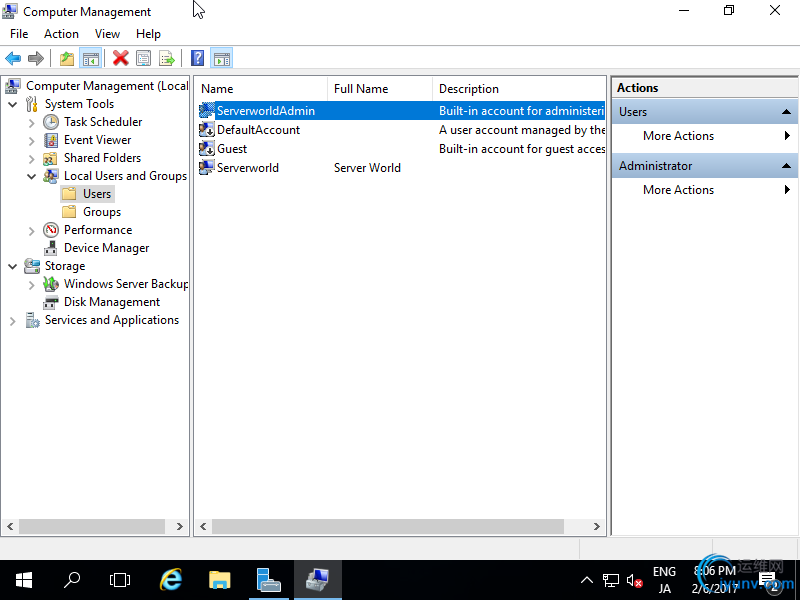The image size is (800, 600).
Task: Collapse the Storage node
Action: 13,266
